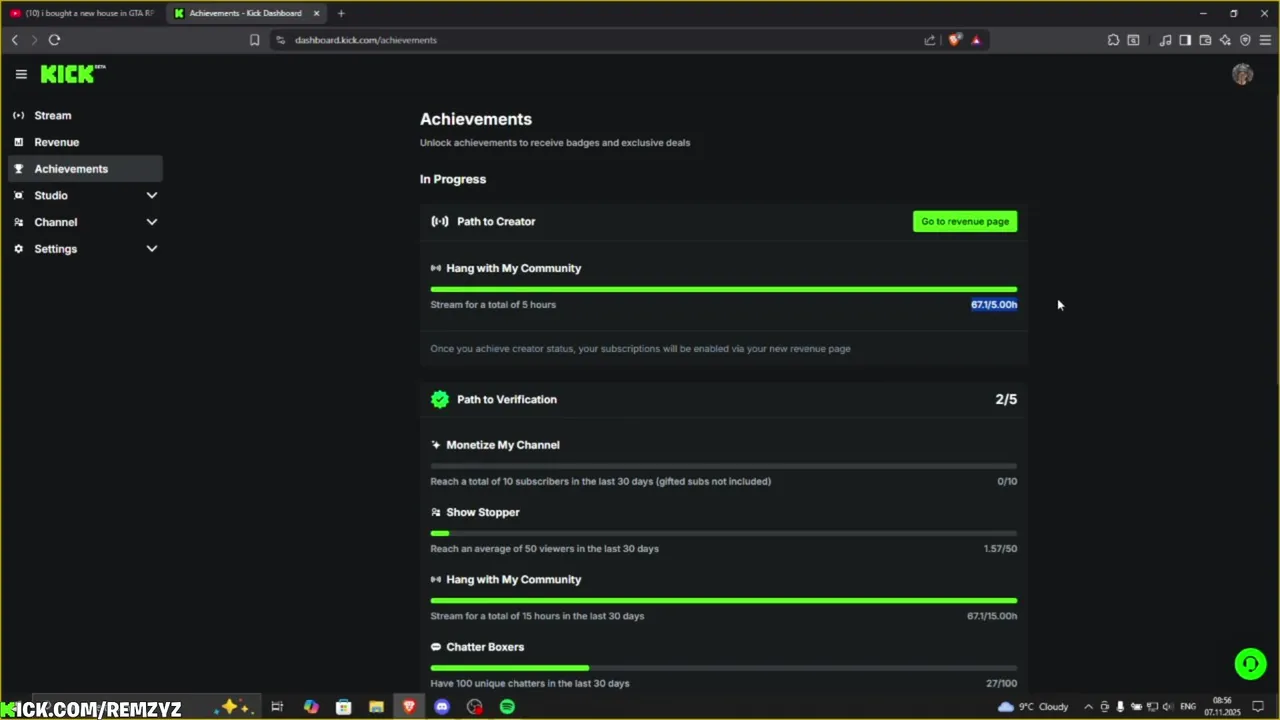Expand the Studio sidebar section

tap(85, 195)
